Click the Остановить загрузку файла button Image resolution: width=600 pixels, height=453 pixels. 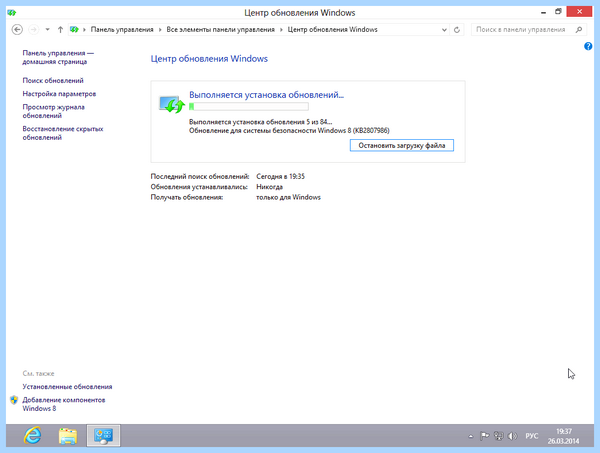pos(402,145)
